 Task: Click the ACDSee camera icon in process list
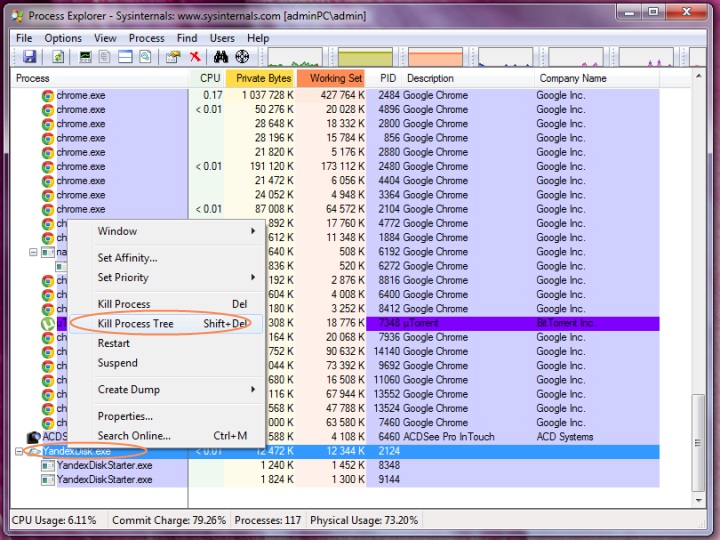click(34, 437)
